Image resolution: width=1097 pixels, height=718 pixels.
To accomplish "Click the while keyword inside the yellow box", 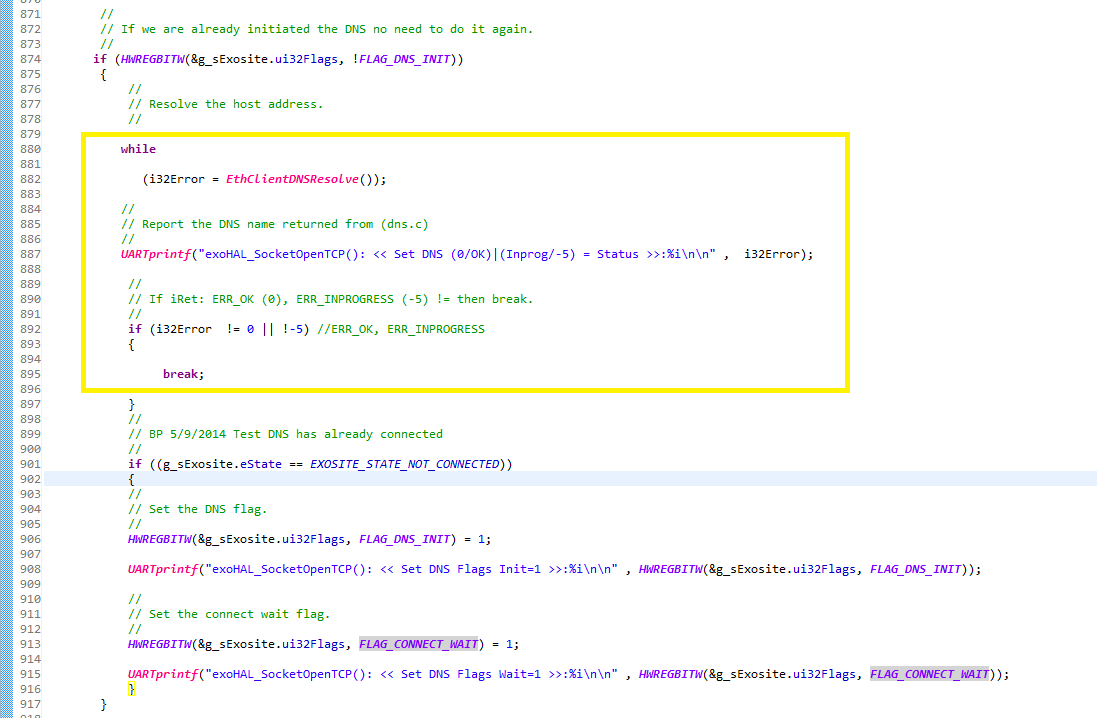I will [x=137, y=149].
